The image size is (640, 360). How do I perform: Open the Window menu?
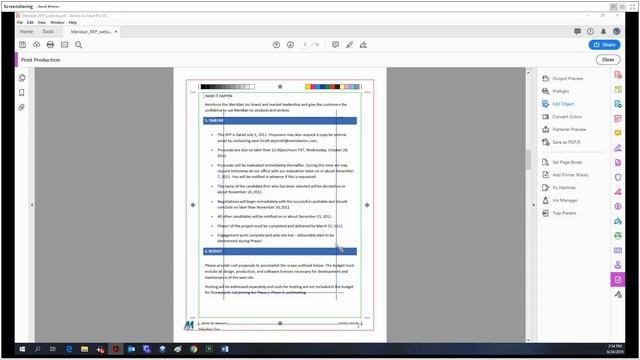coord(57,22)
